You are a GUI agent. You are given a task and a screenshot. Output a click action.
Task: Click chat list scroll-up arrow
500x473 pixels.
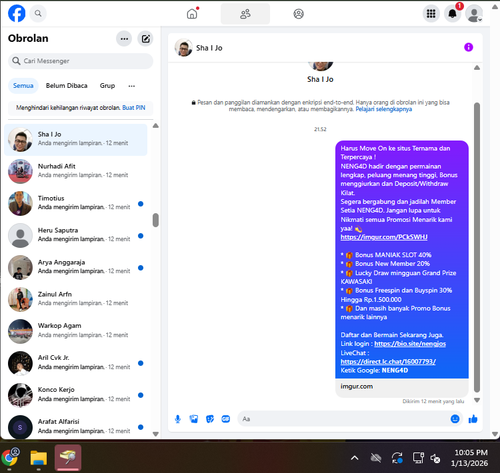click(x=155, y=126)
